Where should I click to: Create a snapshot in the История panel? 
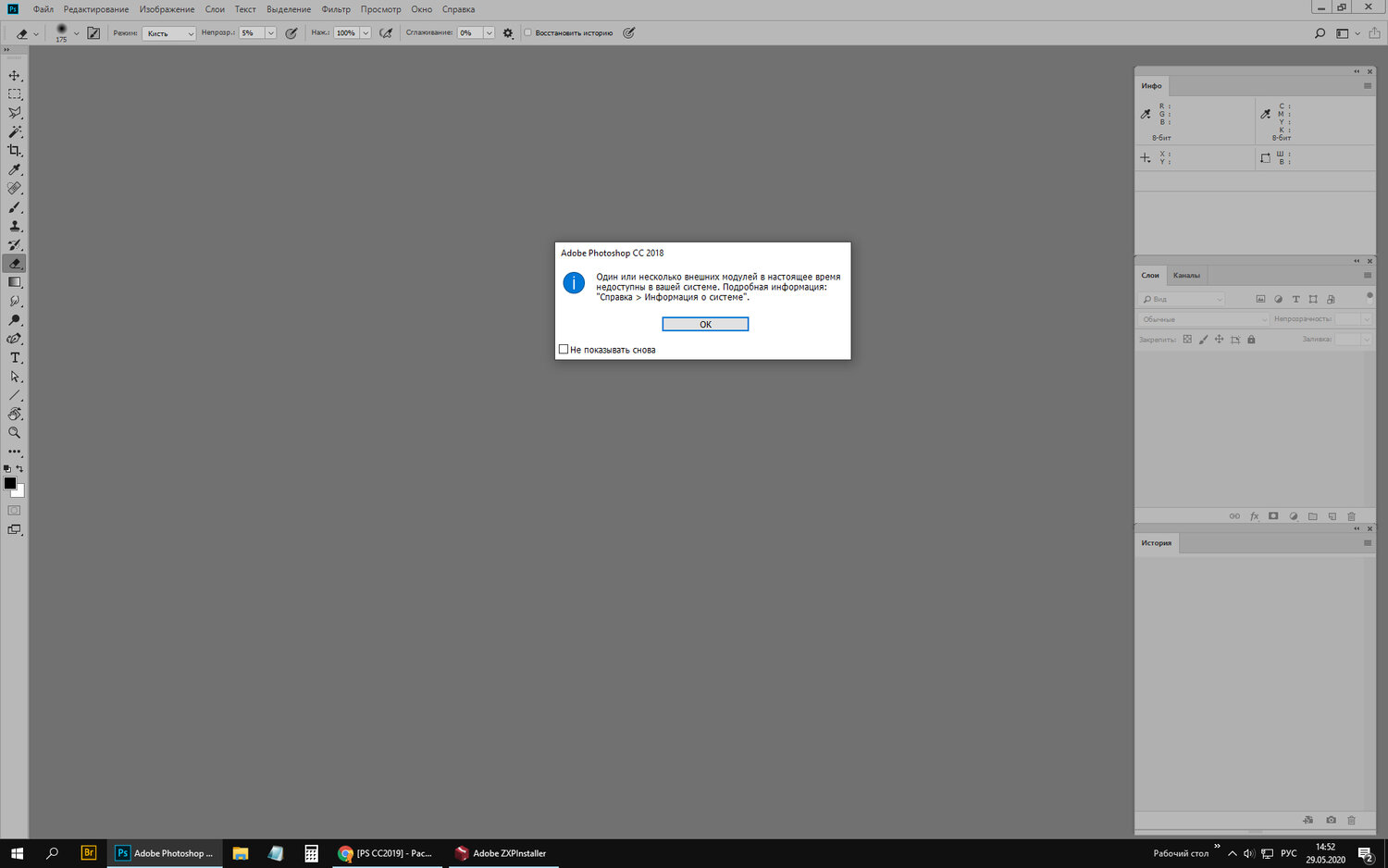click(x=1331, y=820)
